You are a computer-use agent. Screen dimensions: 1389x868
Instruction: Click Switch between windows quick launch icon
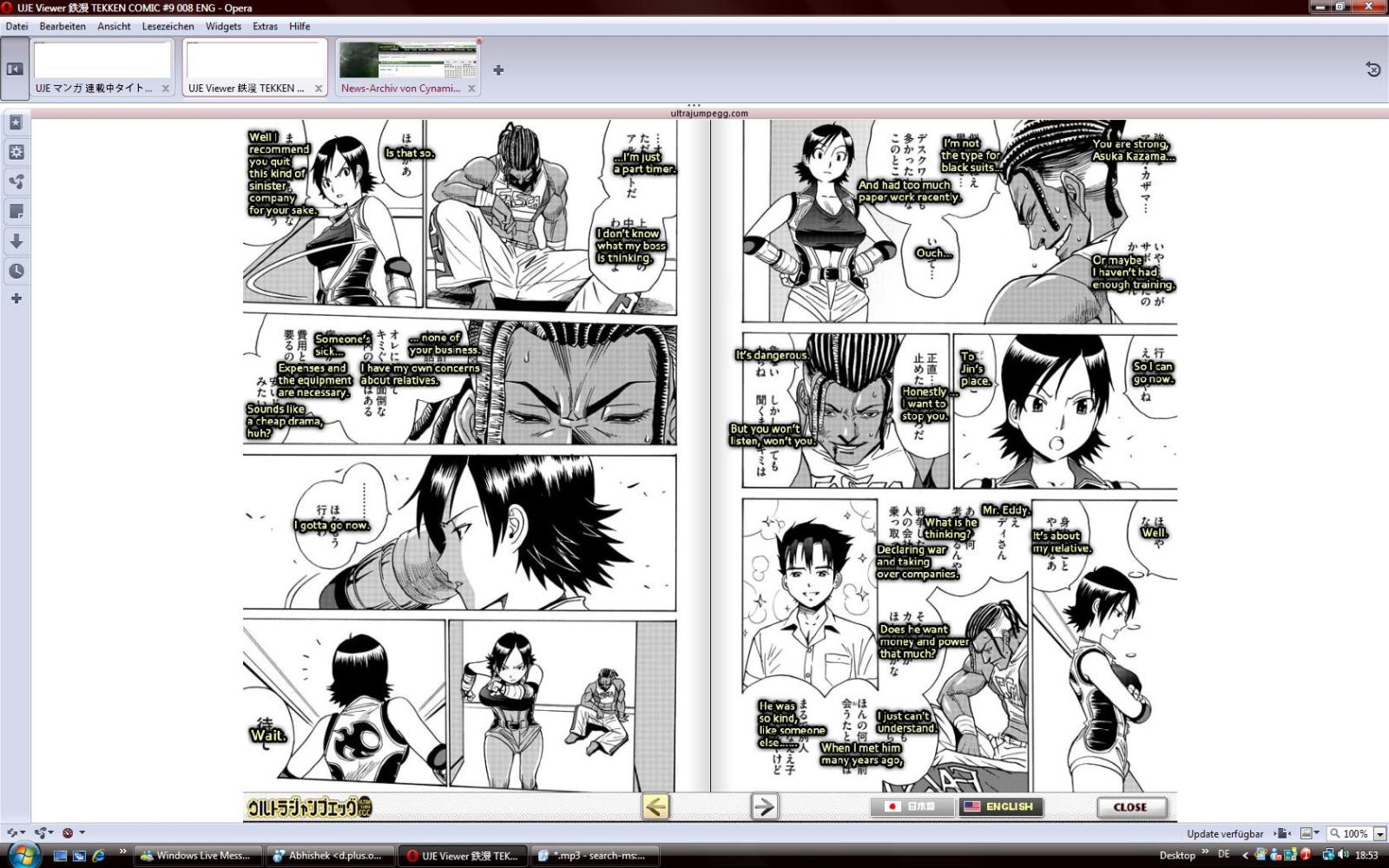pyautogui.click(x=79, y=855)
